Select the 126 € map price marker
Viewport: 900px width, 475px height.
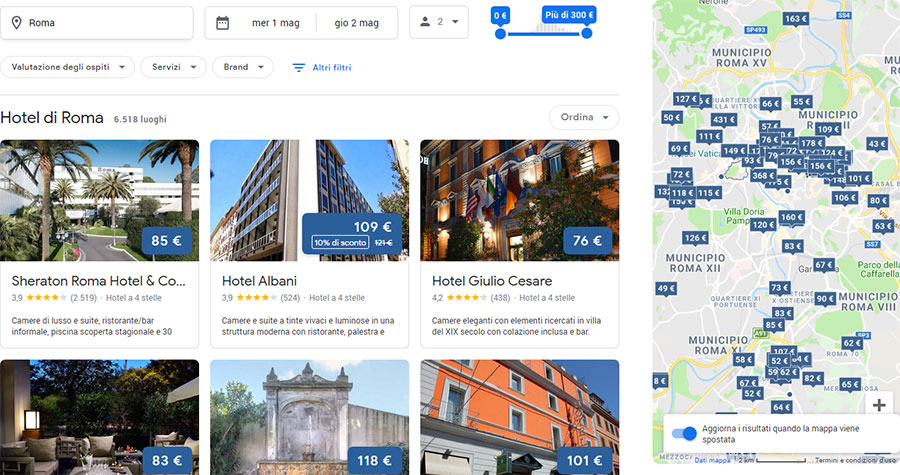click(x=695, y=238)
